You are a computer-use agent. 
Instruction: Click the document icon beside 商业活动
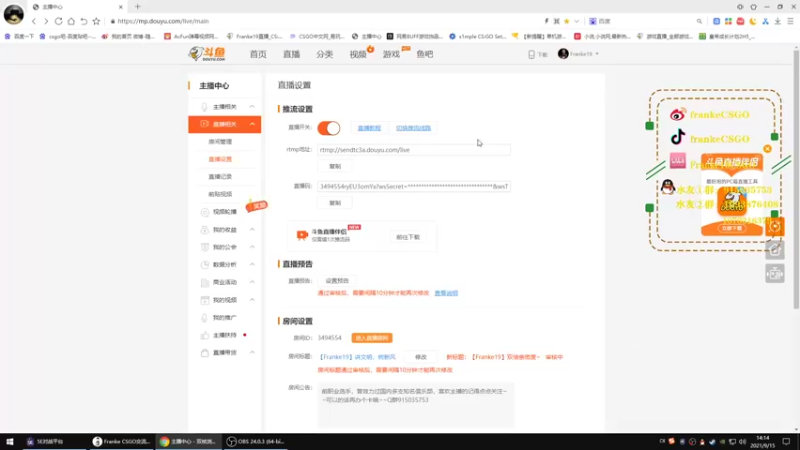tap(205, 282)
